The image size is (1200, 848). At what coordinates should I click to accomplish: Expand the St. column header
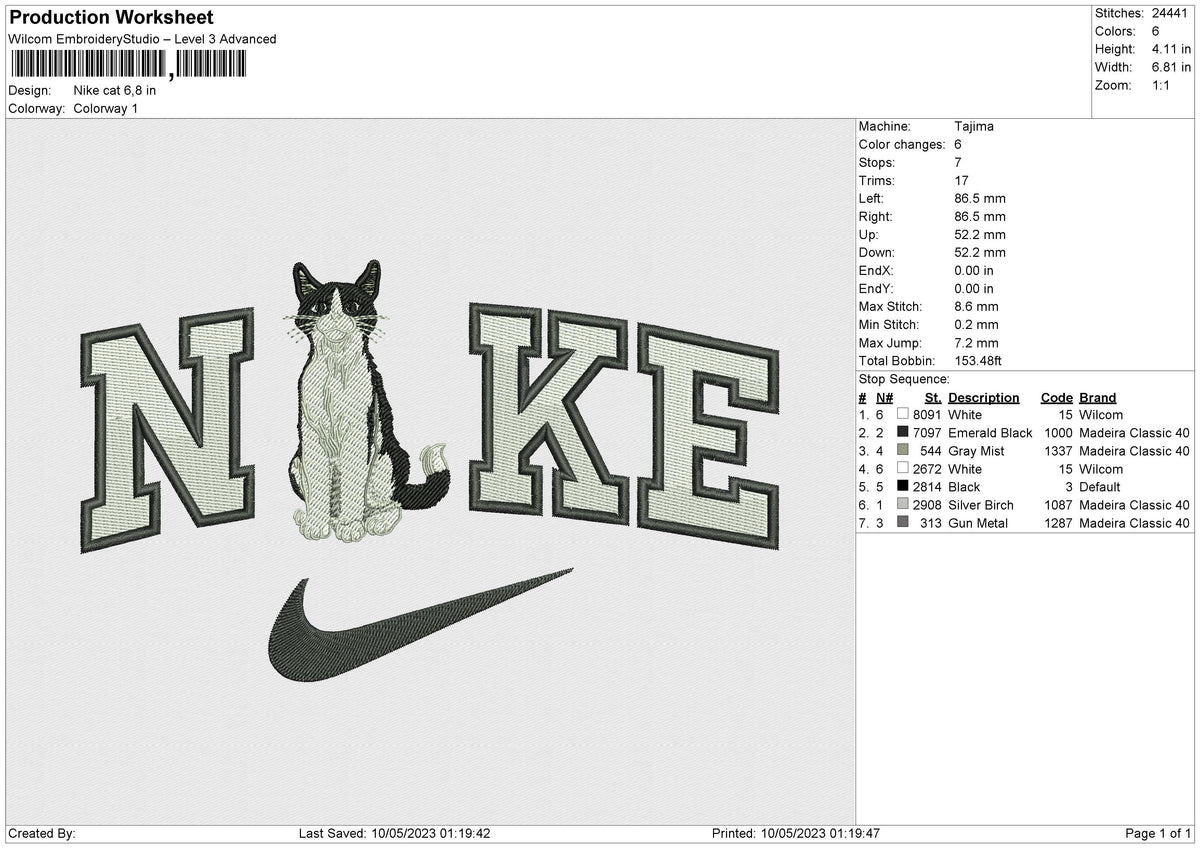pyautogui.click(x=933, y=397)
